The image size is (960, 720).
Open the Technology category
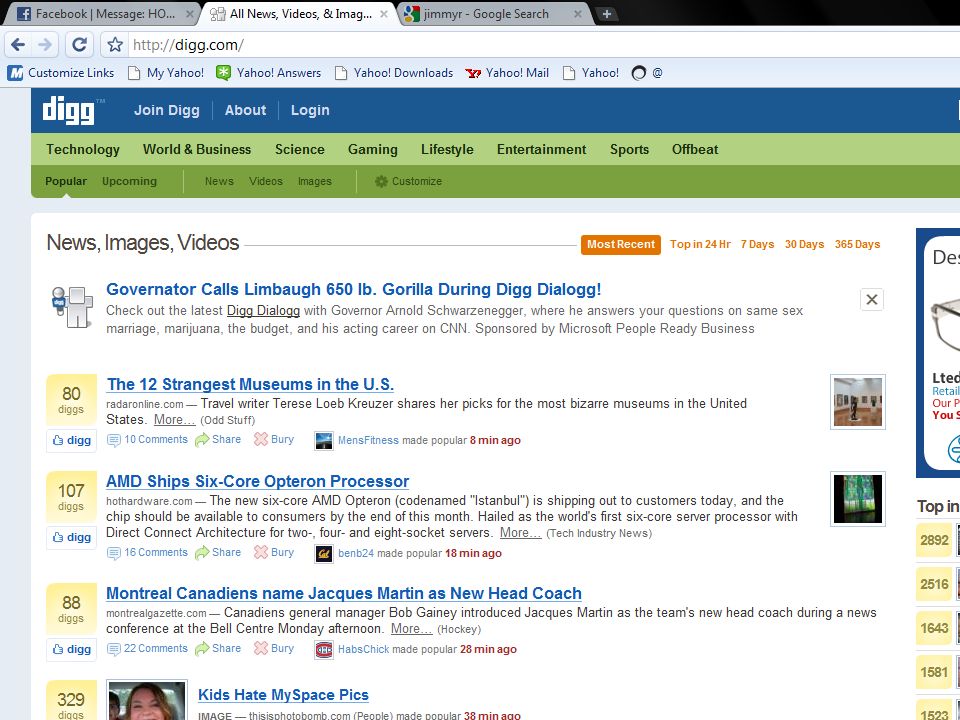coord(83,149)
